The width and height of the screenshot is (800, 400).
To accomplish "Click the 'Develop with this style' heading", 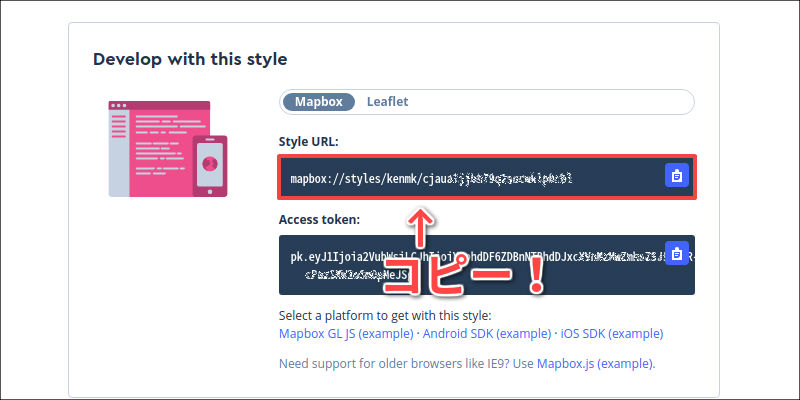I will click(x=190, y=59).
